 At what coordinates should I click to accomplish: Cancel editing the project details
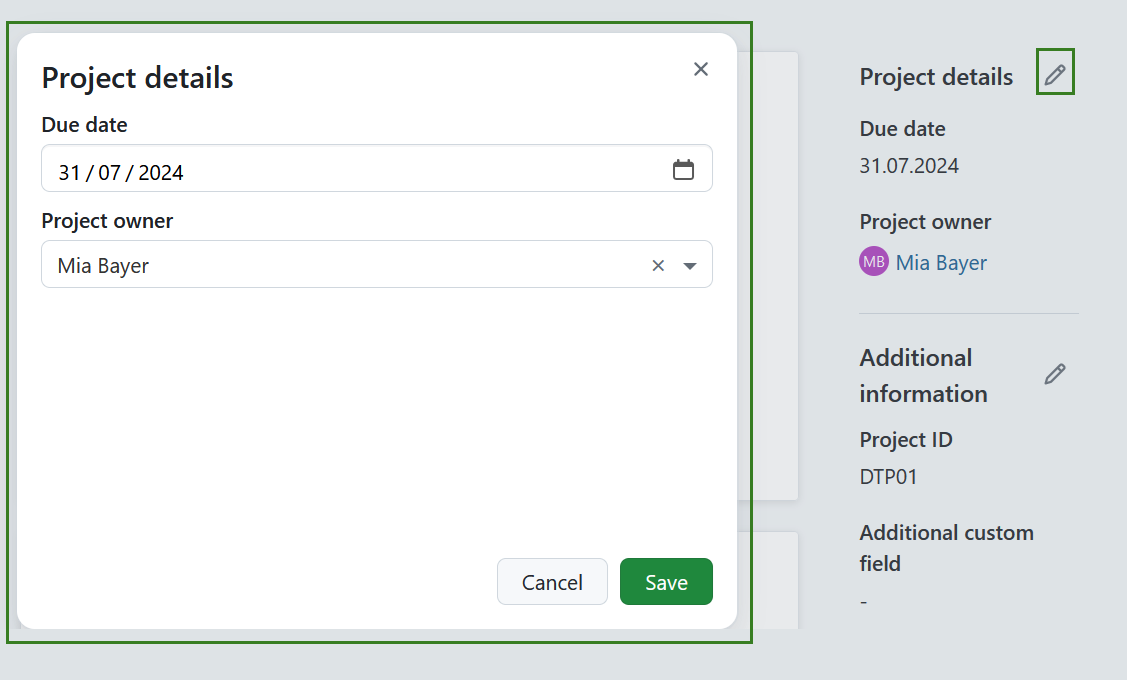552,582
